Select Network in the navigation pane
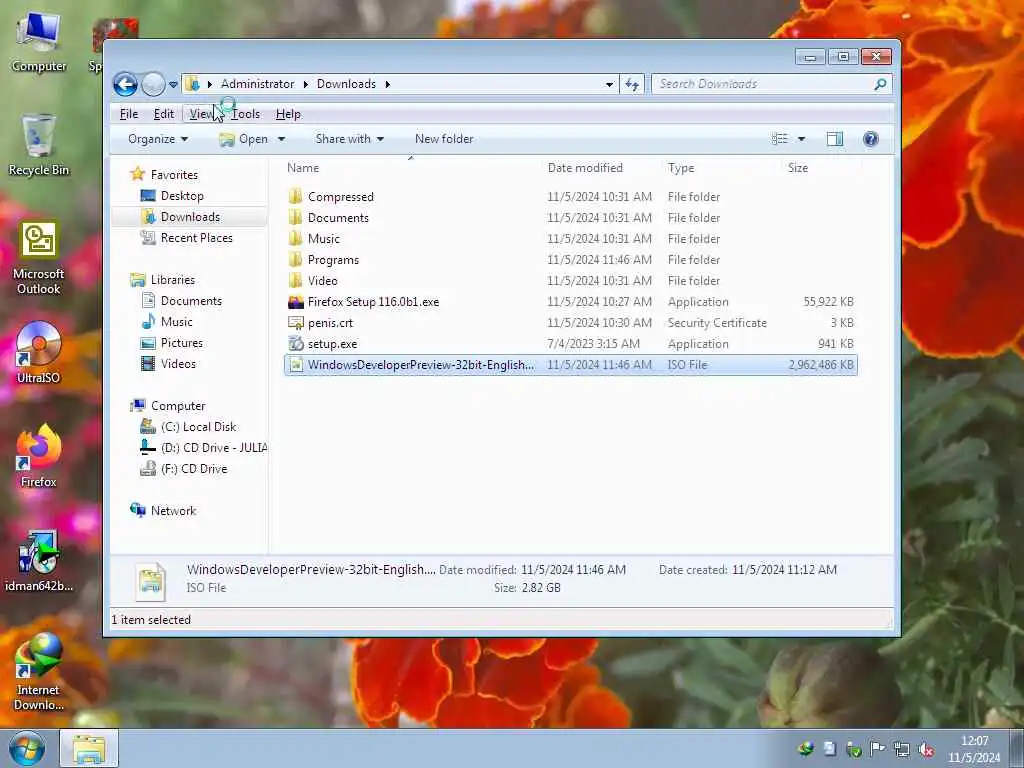This screenshot has width=1024, height=768. pos(173,511)
